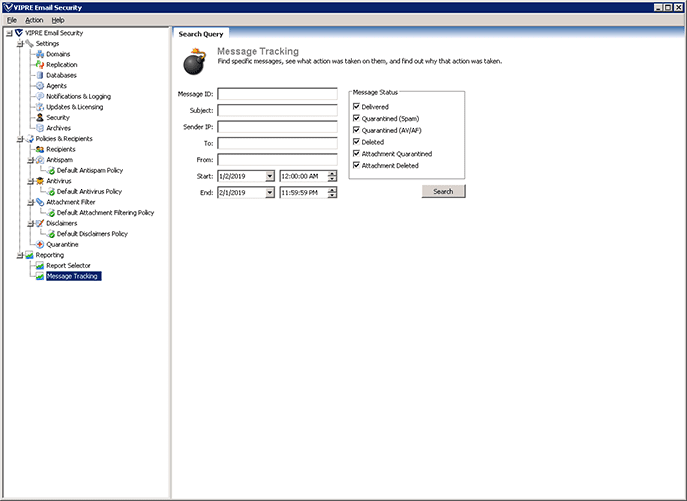Image resolution: width=687 pixels, height=501 pixels.
Task: Select the Databases icon in Settings
Action: pyautogui.click(x=39, y=75)
